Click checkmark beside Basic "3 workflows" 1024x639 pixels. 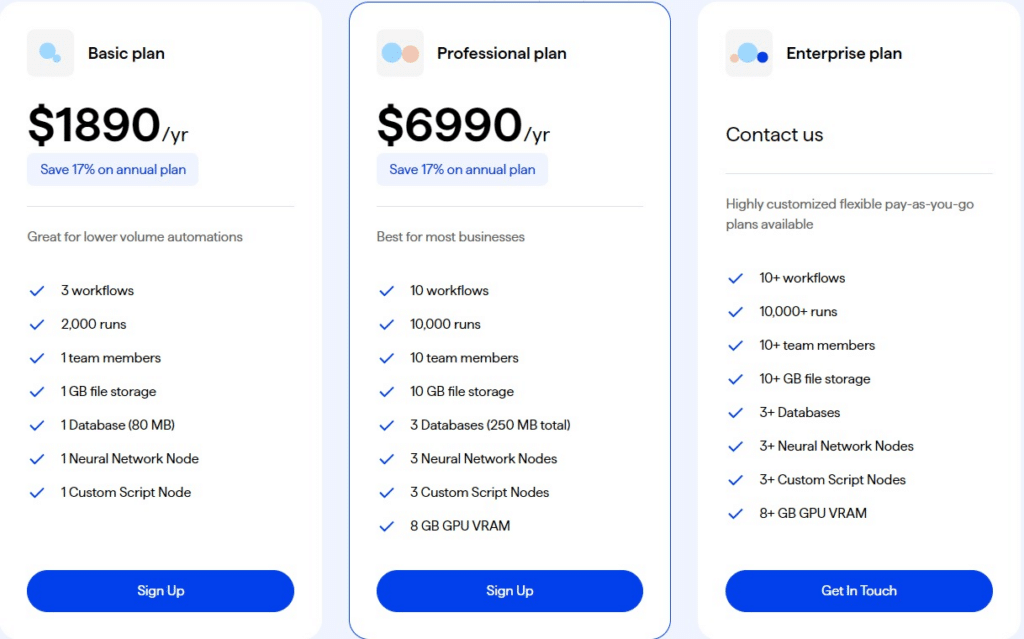click(37, 291)
